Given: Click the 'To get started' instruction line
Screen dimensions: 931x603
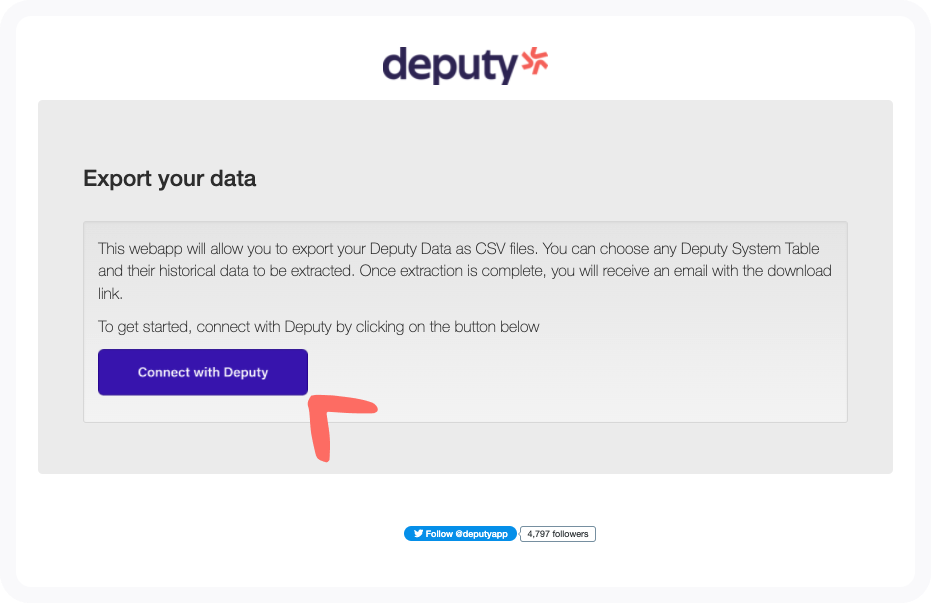Looking at the screenshot, I should tap(318, 327).
